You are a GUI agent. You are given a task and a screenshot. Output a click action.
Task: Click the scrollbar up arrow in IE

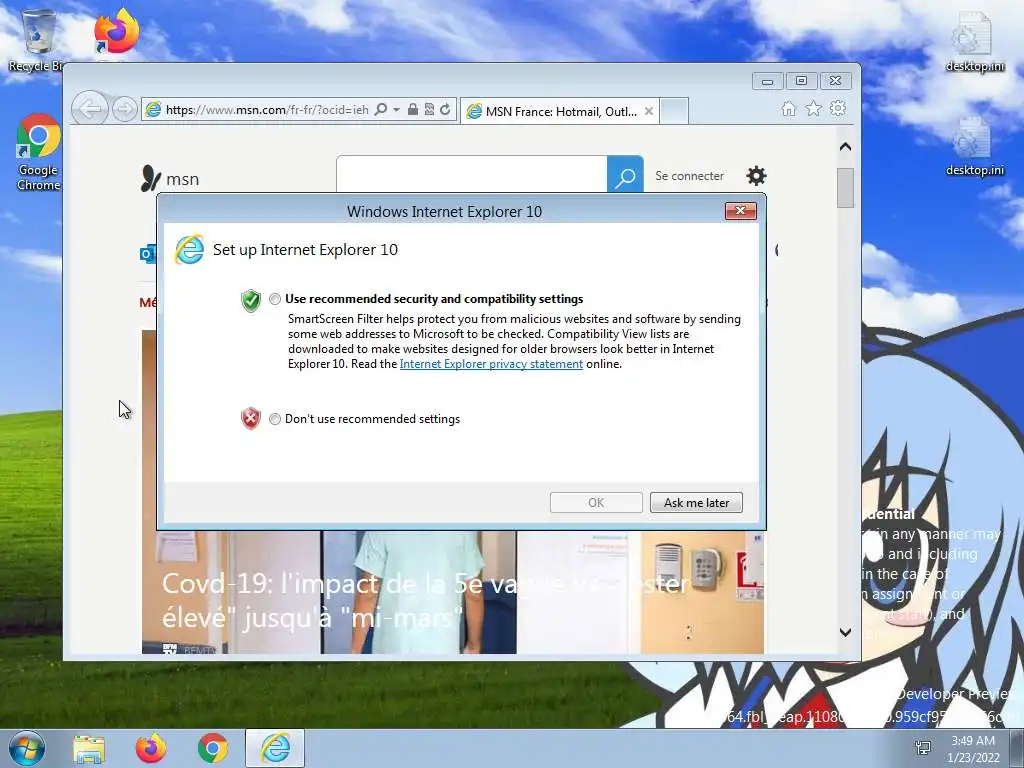coord(845,147)
